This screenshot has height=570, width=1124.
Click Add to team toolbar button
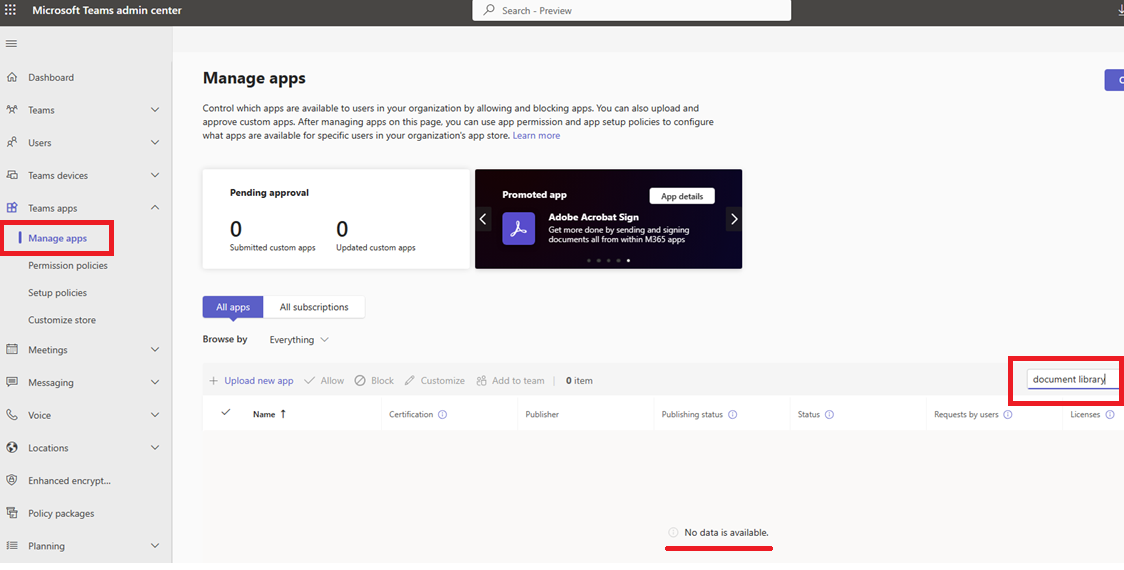pos(510,381)
